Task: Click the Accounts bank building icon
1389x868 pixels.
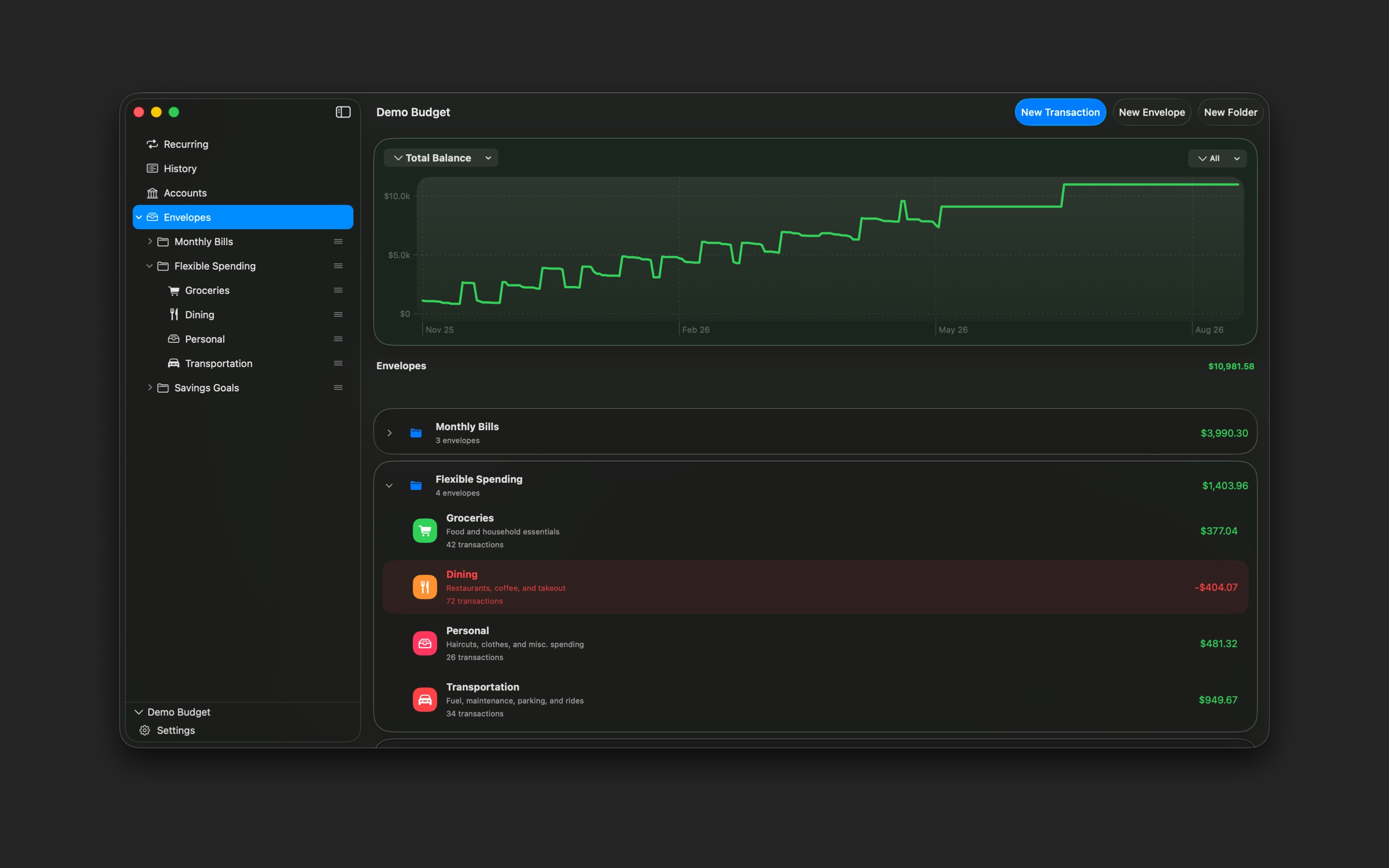Action: click(152, 193)
